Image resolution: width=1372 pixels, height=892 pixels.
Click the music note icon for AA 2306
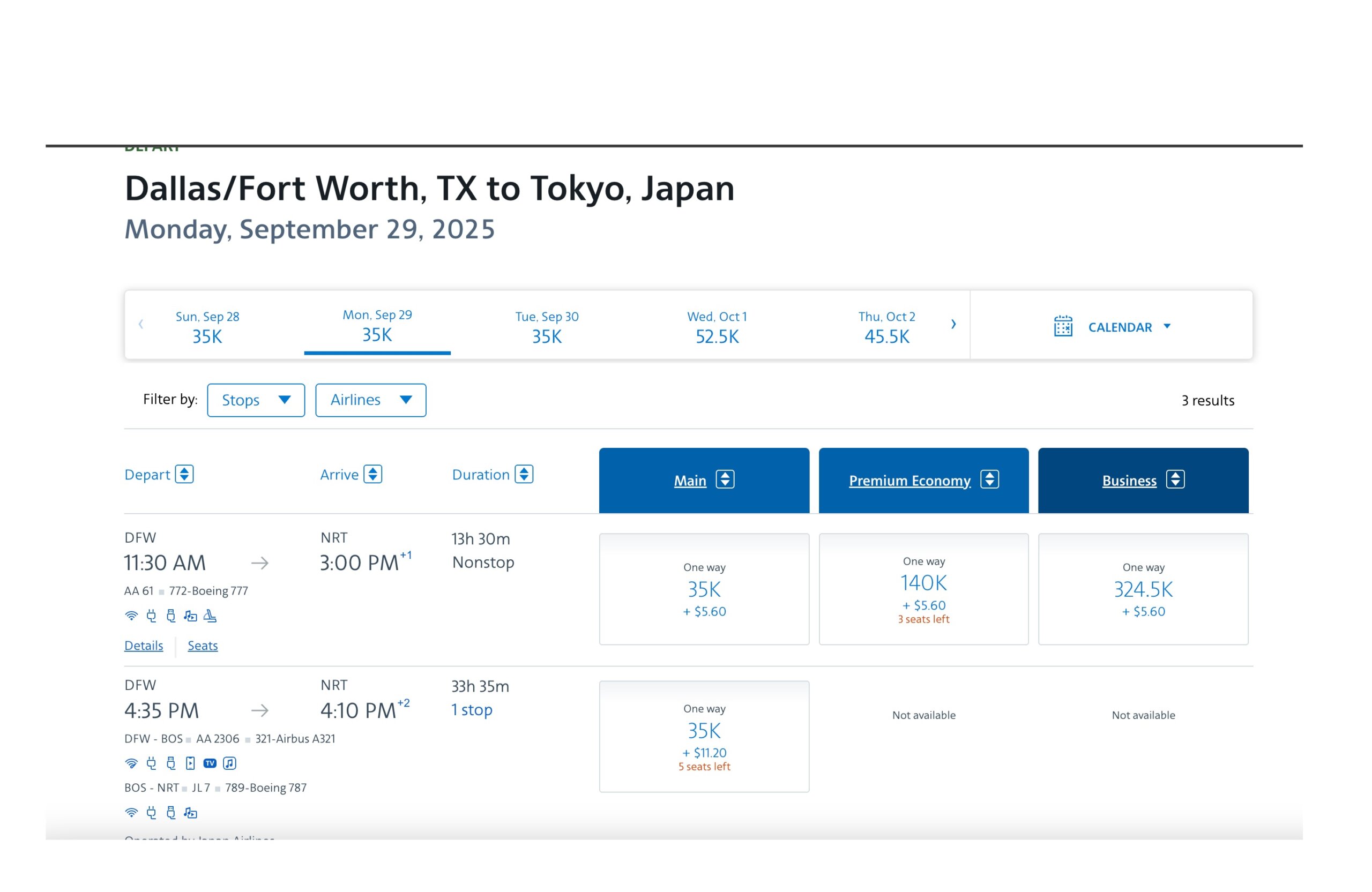coord(229,763)
